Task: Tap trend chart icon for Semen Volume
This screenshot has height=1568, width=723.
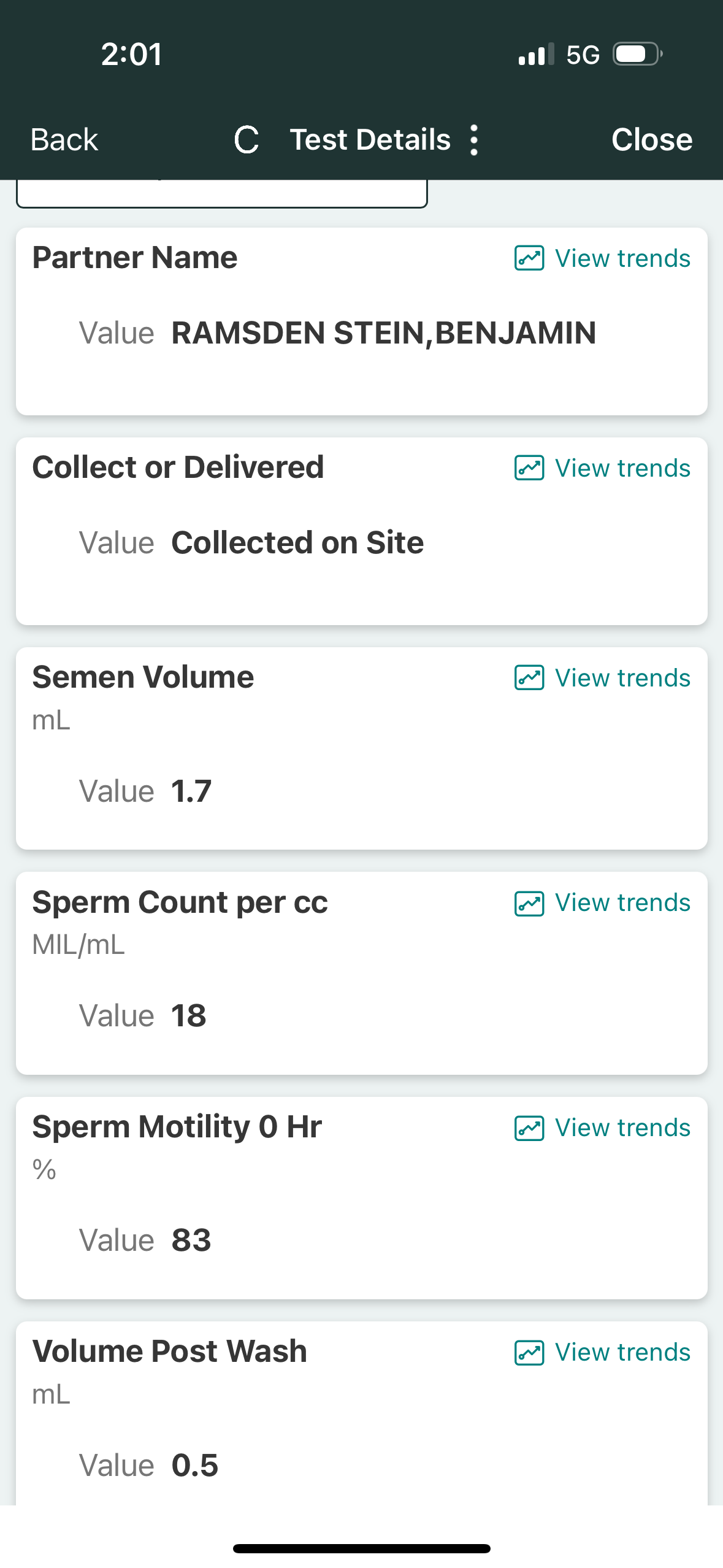Action: pos(529,678)
